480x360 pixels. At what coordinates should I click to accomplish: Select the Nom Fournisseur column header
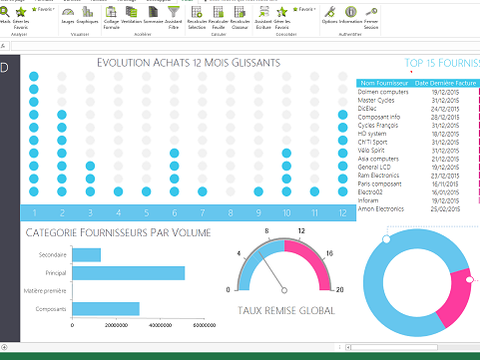point(384,83)
